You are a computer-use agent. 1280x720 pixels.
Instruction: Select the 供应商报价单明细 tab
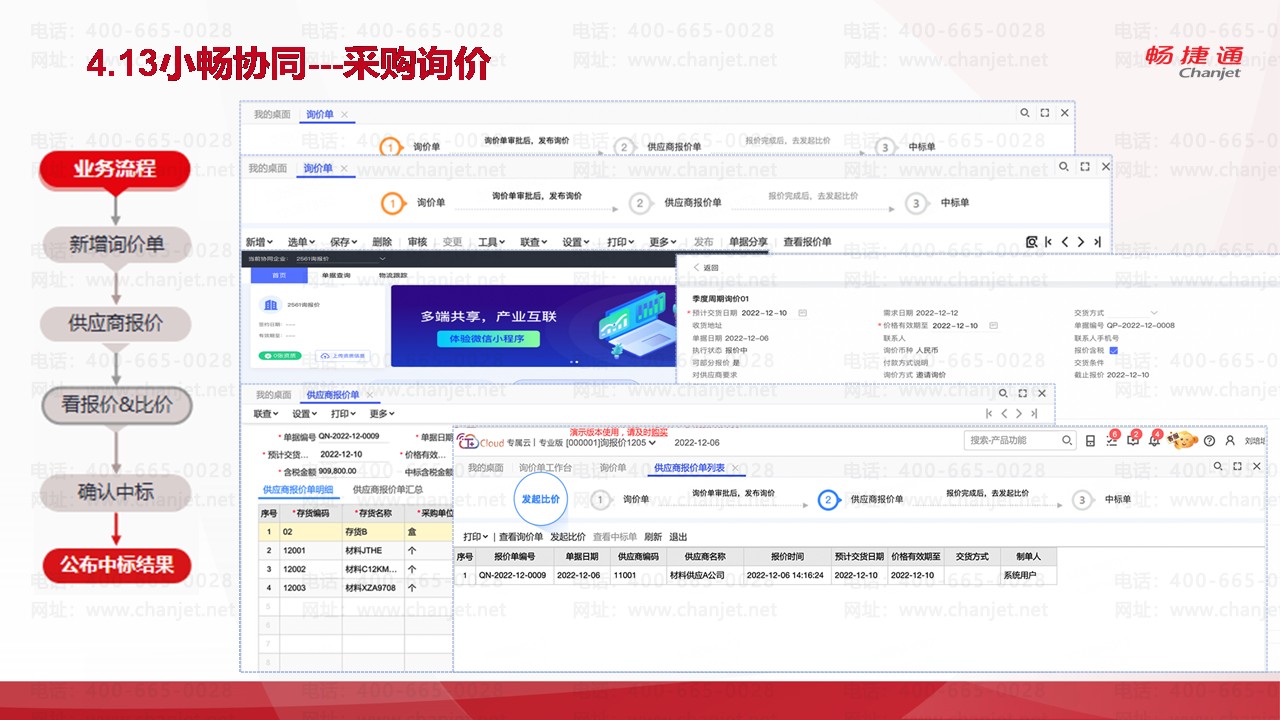click(298, 490)
